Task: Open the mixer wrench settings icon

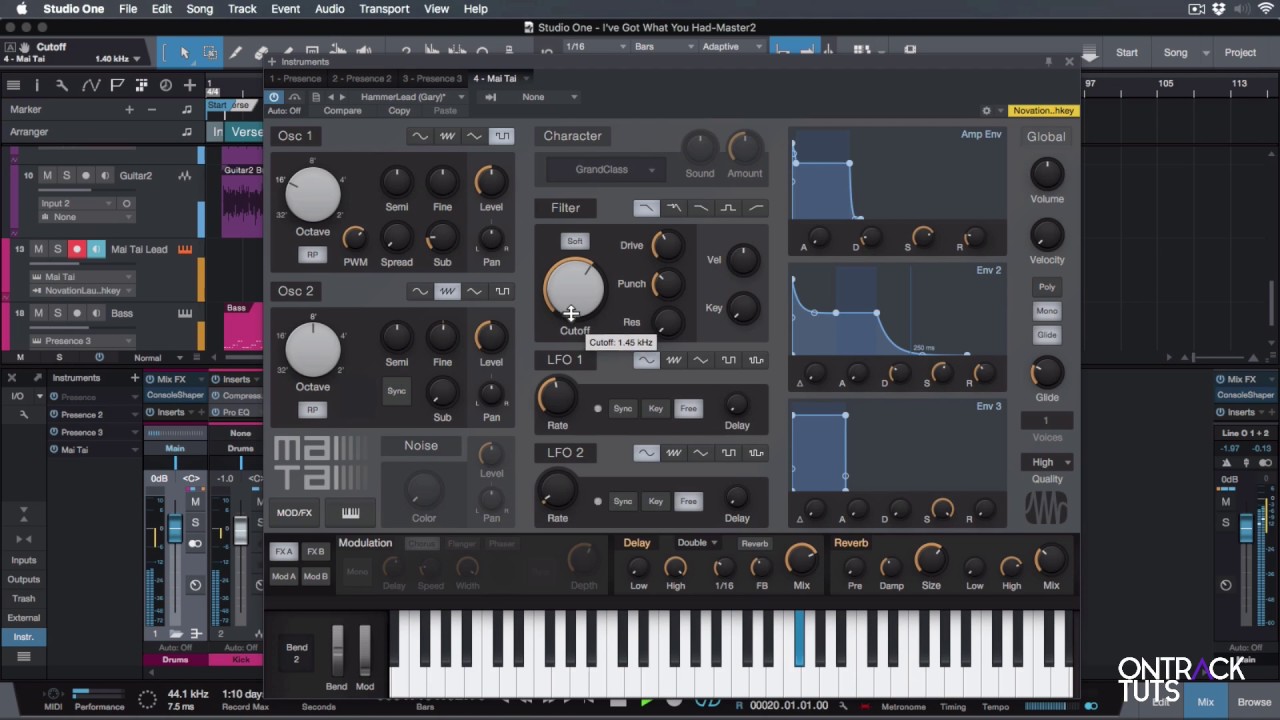Action: 24,415
